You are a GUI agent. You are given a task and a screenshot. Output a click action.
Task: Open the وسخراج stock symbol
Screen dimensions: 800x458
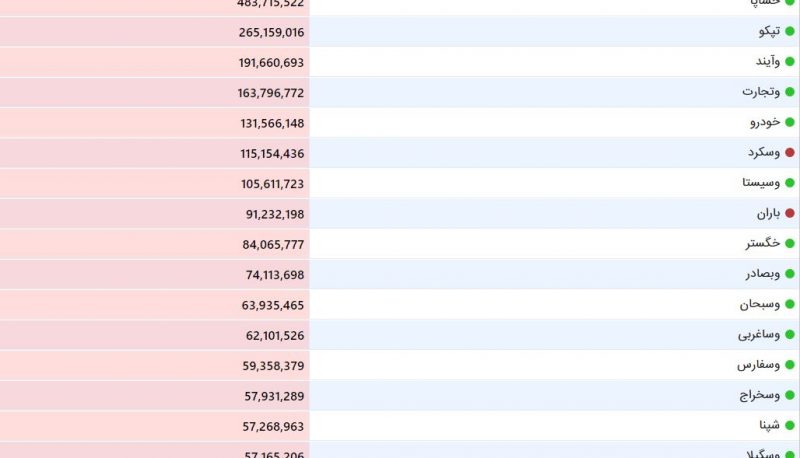(x=760, y=396)
